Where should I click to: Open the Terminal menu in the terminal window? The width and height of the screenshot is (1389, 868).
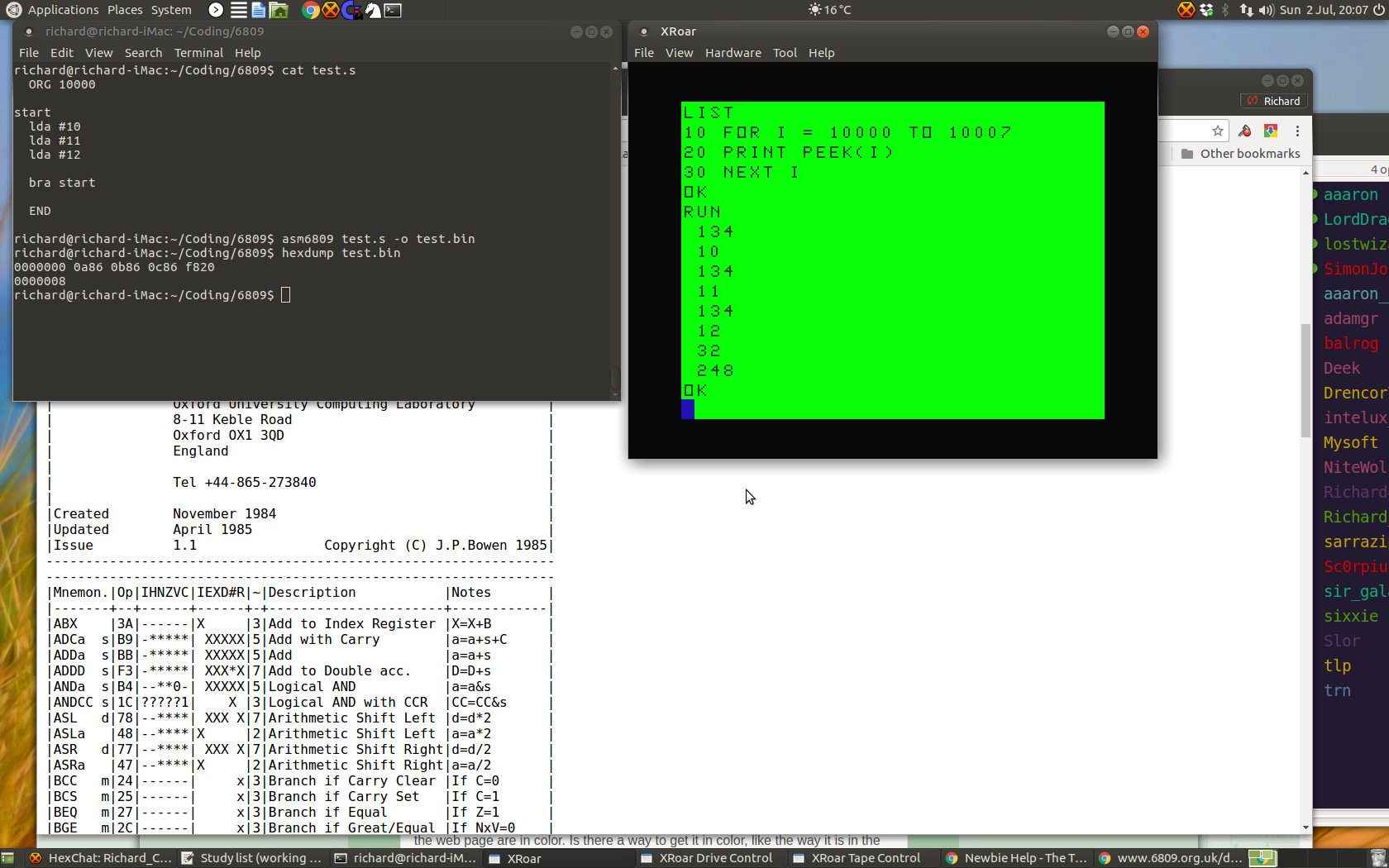[x=198, y=53]
